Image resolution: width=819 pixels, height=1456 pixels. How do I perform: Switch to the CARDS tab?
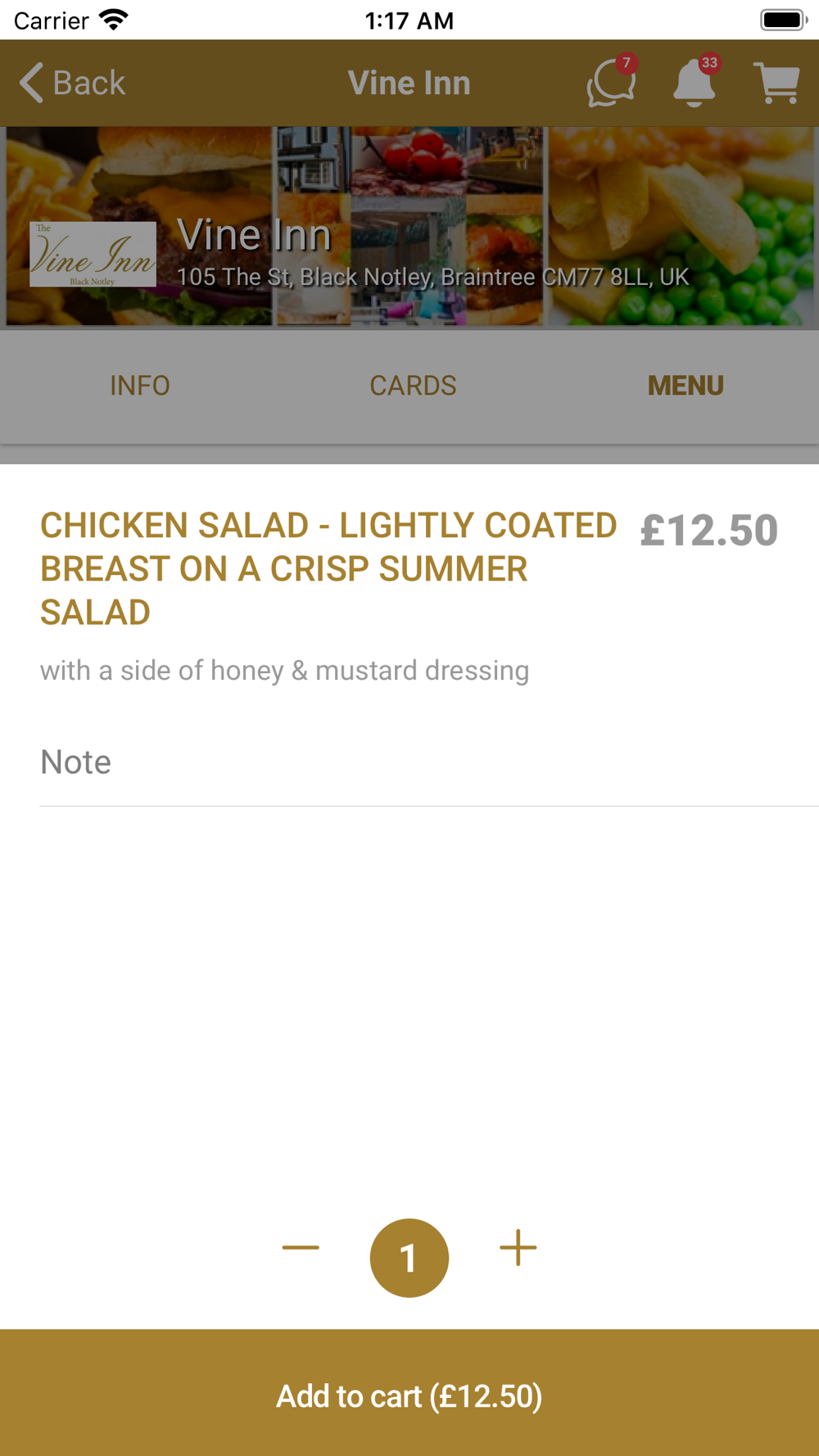pyautogui.click(x=413, y=386)
